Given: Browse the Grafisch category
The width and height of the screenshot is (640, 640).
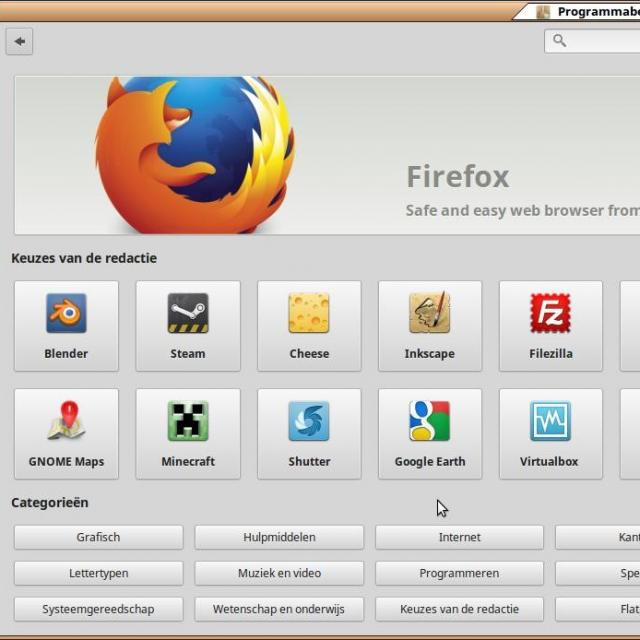Looking at the screenshot, I should tap(98, 537).
